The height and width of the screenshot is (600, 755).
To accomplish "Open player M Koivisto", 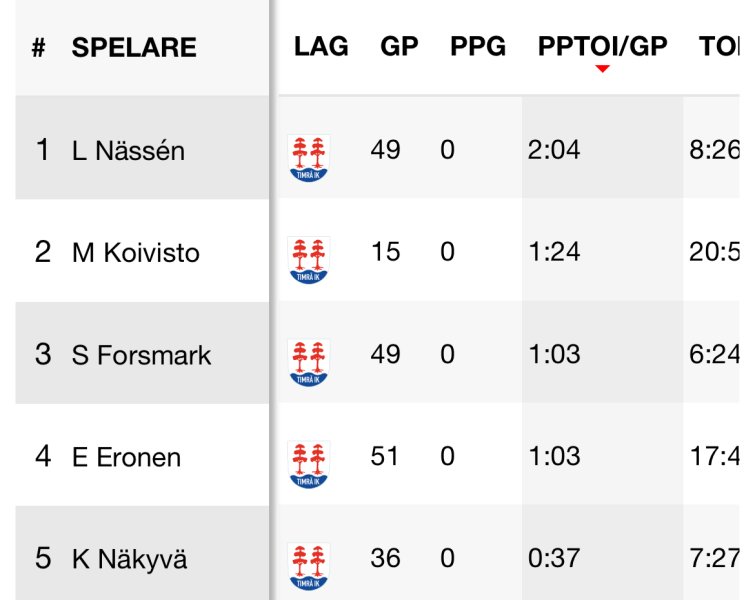I will pos(135,253).
